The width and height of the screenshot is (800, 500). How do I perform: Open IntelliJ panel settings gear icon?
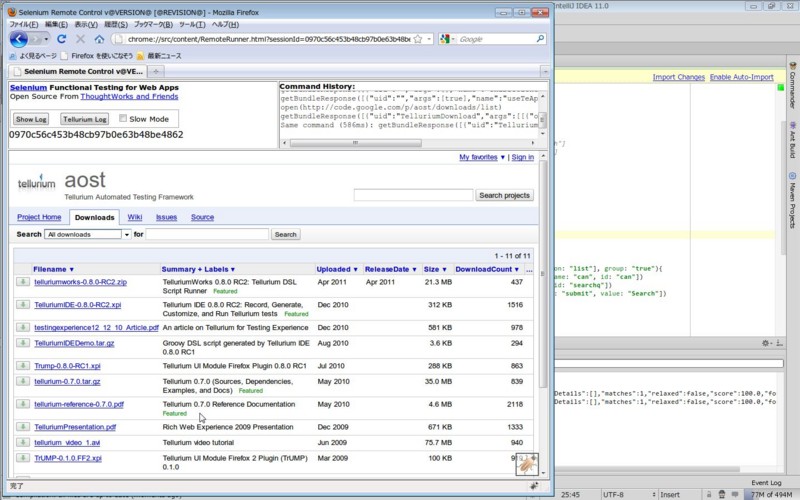pyautogui.click(x=765, y=343)
